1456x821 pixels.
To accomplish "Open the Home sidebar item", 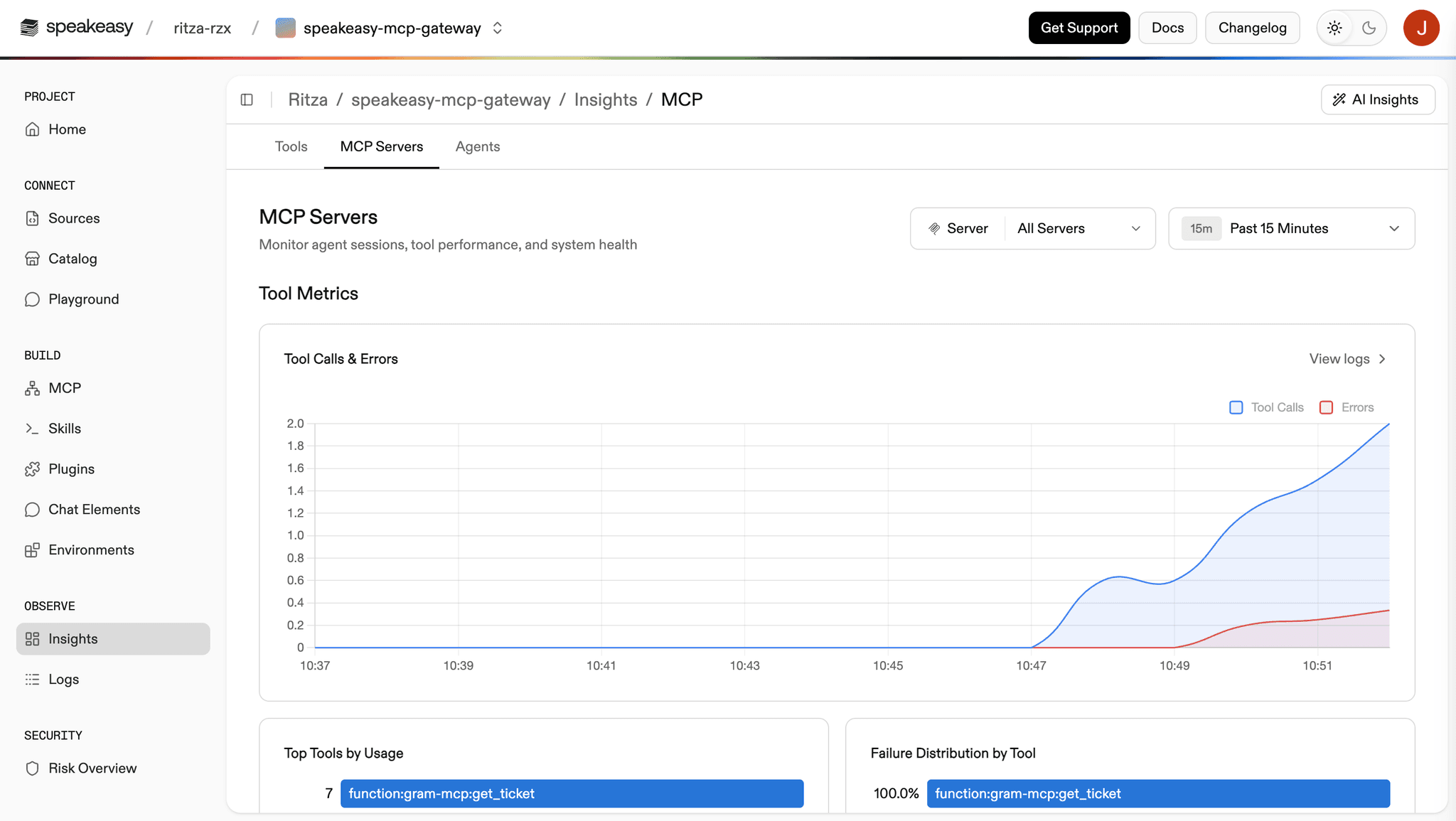I will pos(113,129).
